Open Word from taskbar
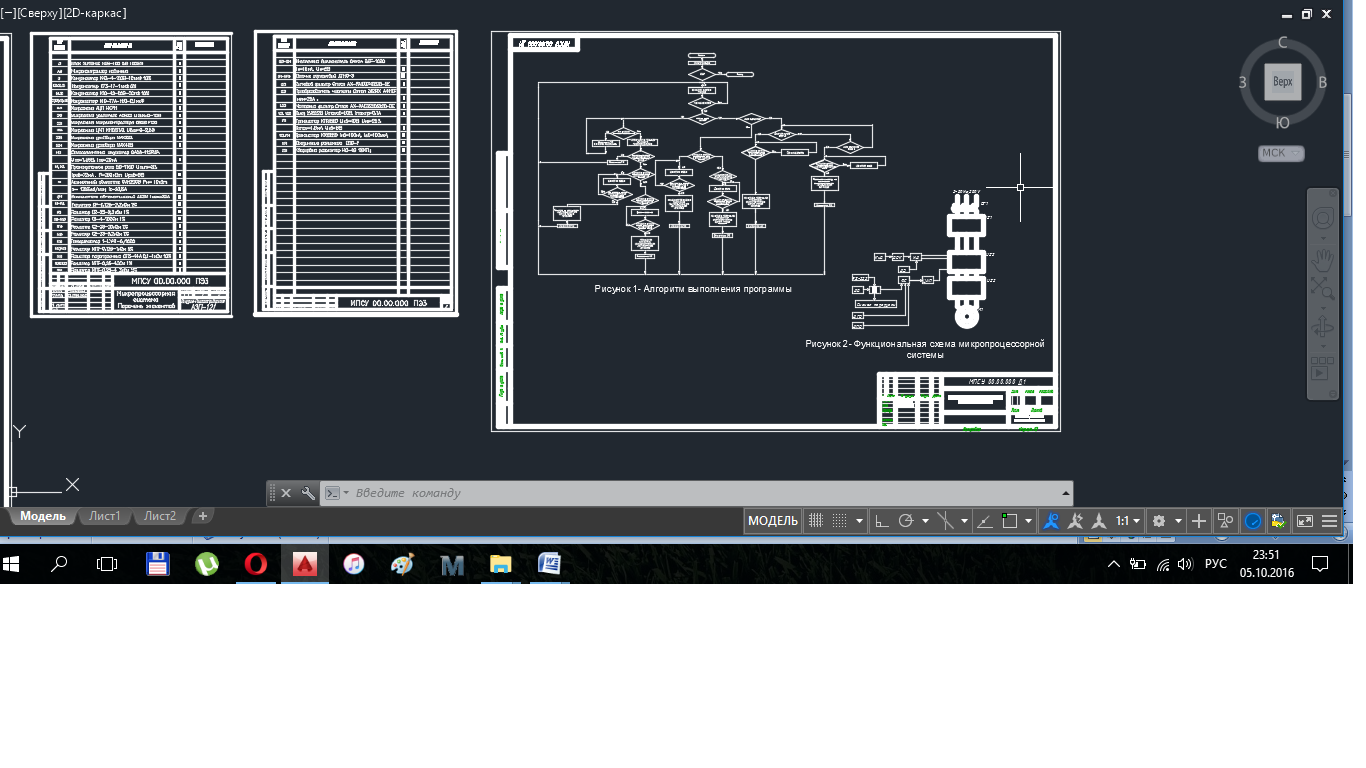The height and width of the screenshot is (768, 1366). [x=549, y=564]
